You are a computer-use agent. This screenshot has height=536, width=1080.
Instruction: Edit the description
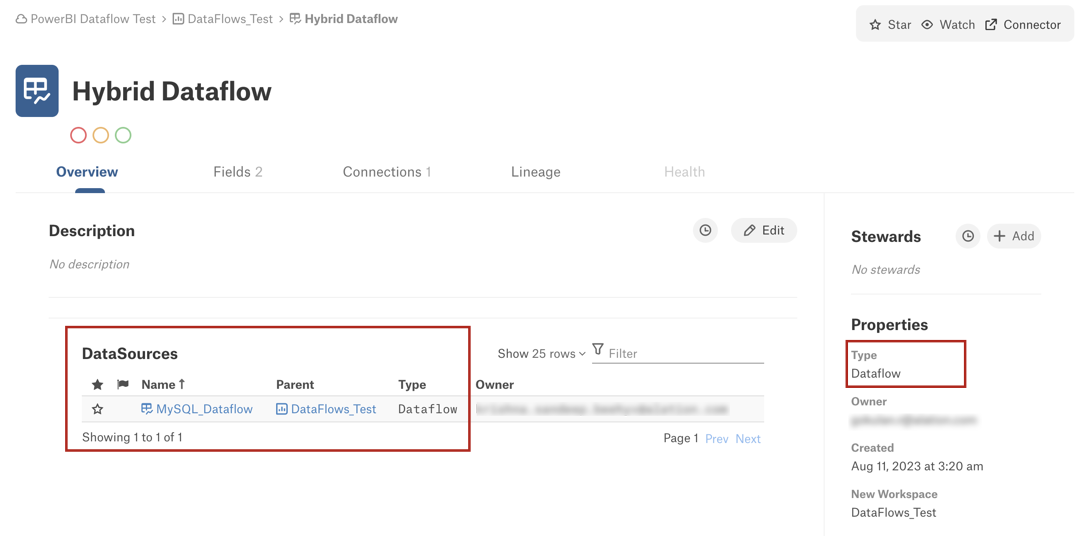tap(764, 231)
